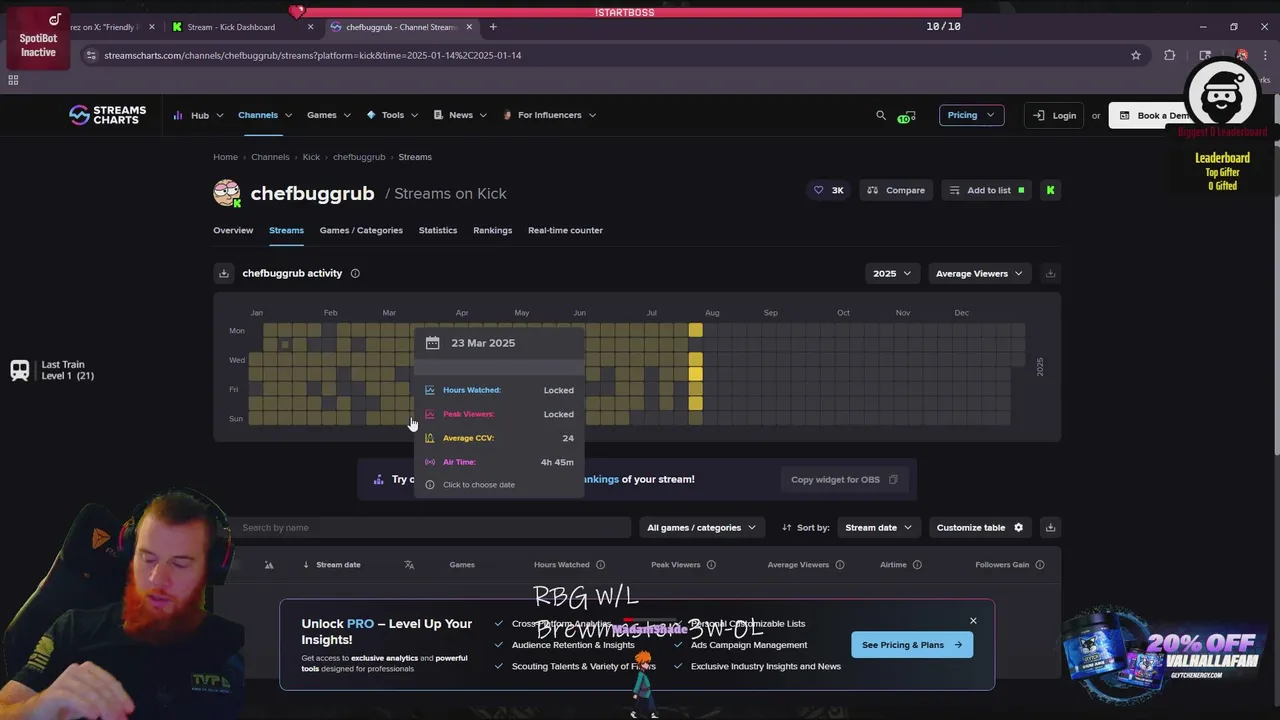Open the Stream date sort dropdown
This screenshot has height=720, width=1280.
pyautogui.click(x=879, y=527)
